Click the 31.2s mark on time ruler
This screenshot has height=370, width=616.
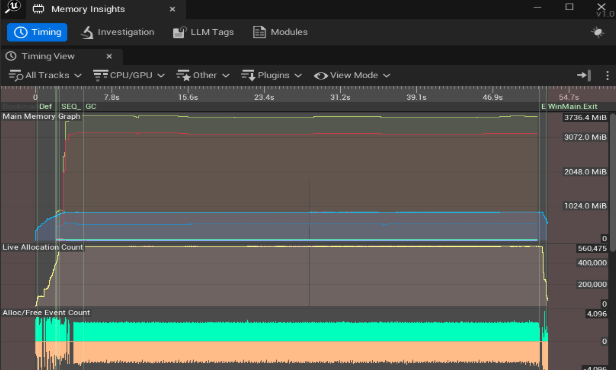[x=340, y=97]
